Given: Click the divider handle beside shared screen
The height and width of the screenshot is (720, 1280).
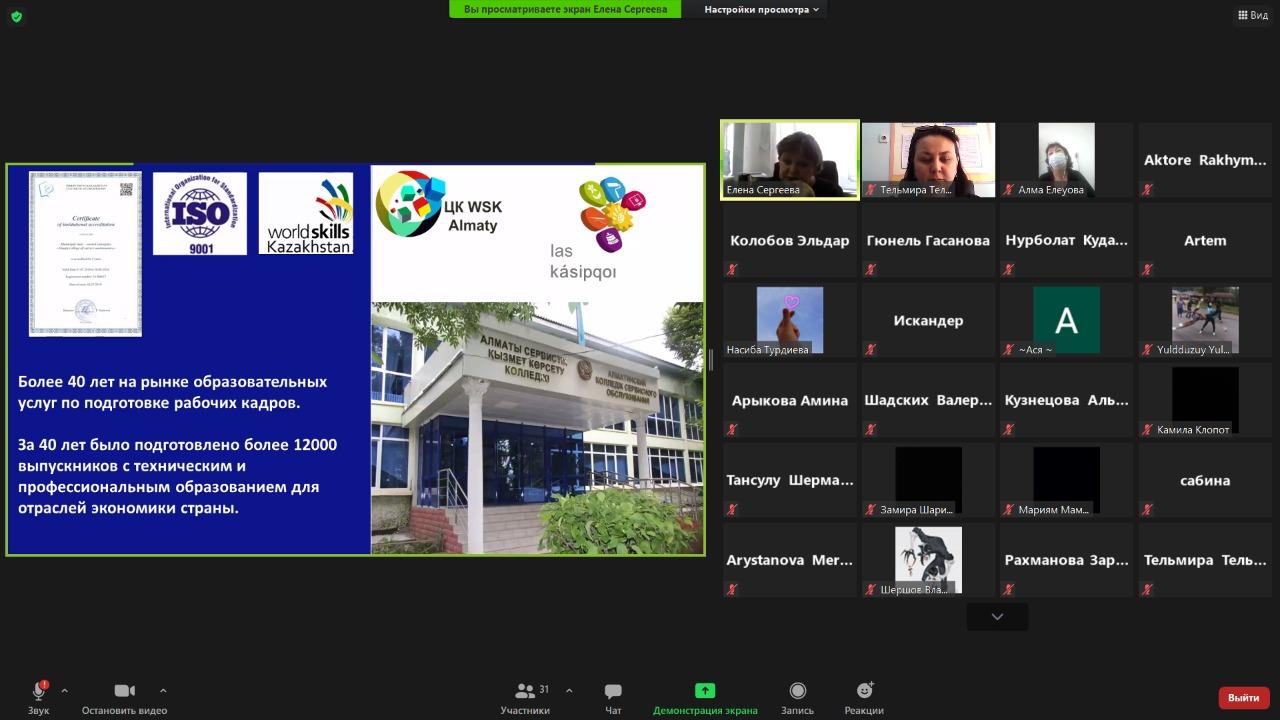Looking at the screenshot, I should pos(711,360).
